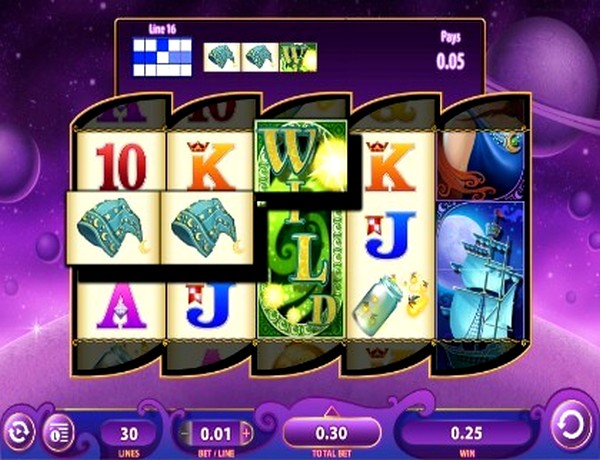Click the Total Bet 0.30 field

point(331,433)
